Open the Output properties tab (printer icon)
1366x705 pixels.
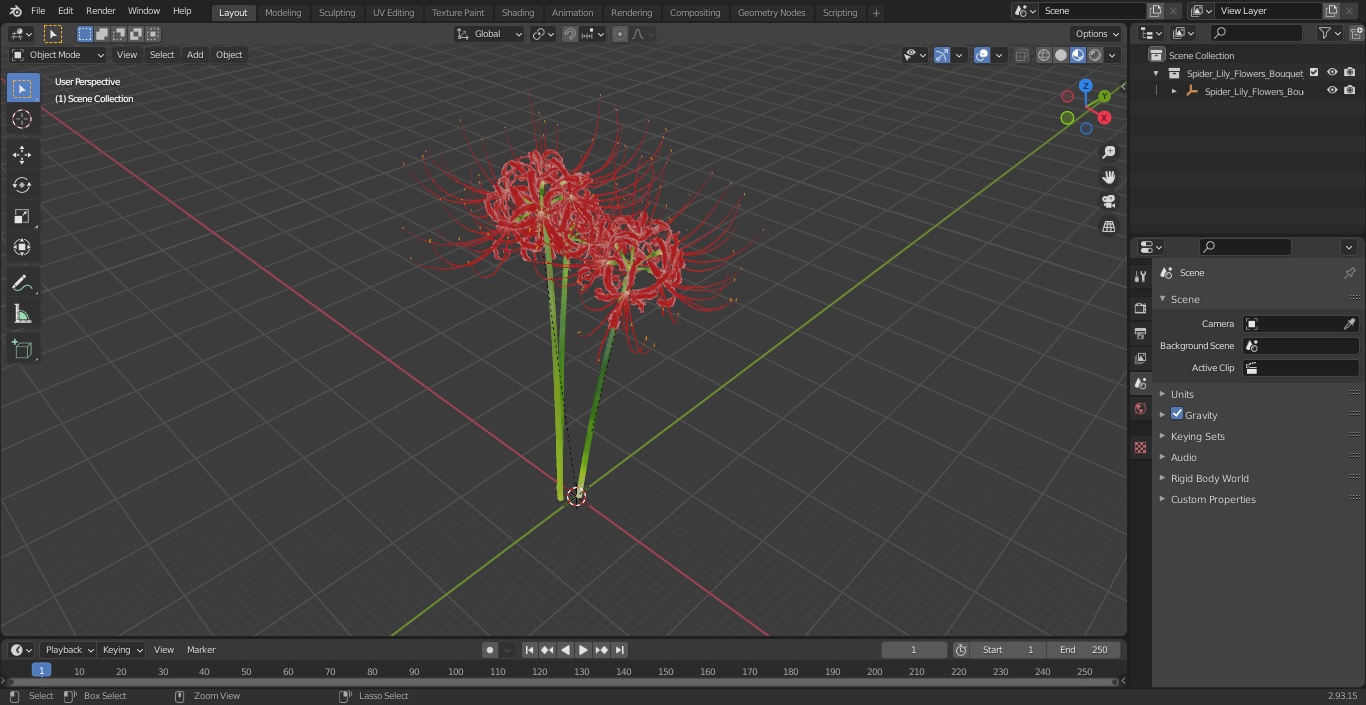click(x=1140, y=333)
